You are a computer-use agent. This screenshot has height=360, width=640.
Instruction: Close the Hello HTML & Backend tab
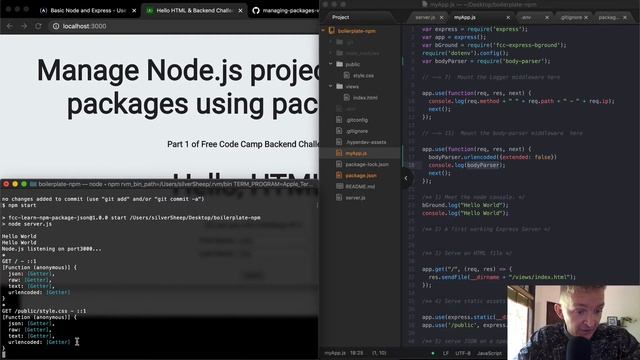[x=240, y=11]
